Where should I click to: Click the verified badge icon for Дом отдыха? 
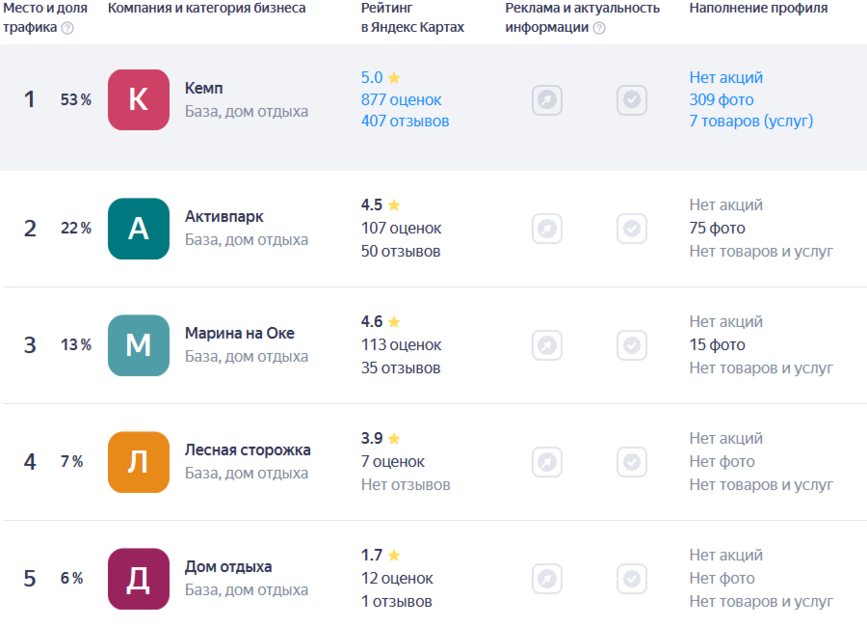pos(631,578)
